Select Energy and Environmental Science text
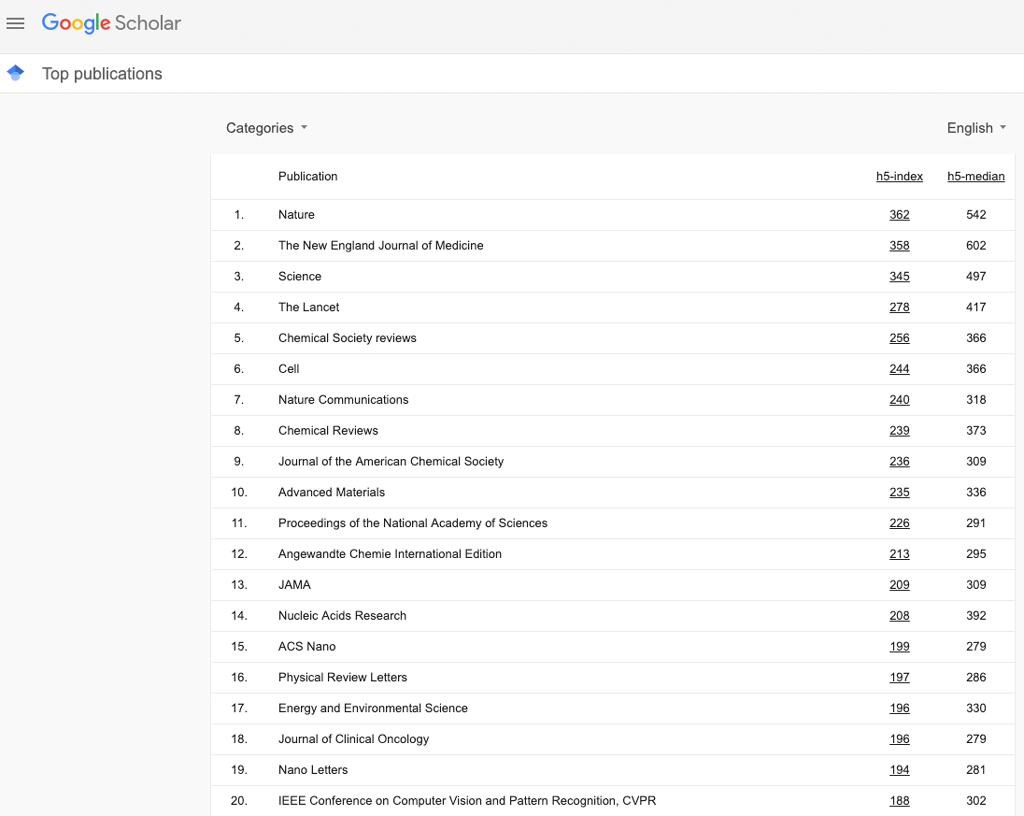 (373, 708)
